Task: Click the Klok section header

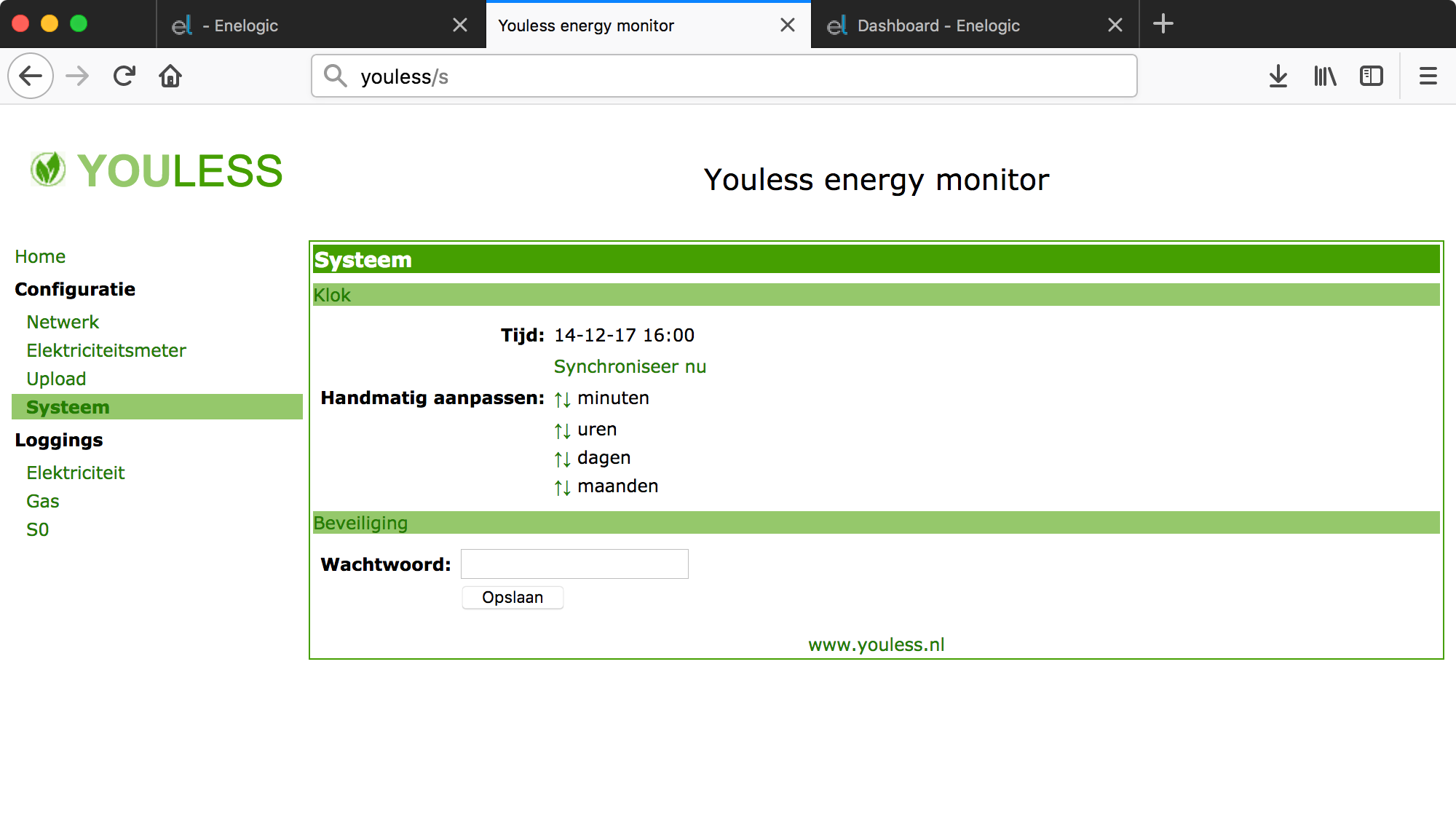Action: 877,295
